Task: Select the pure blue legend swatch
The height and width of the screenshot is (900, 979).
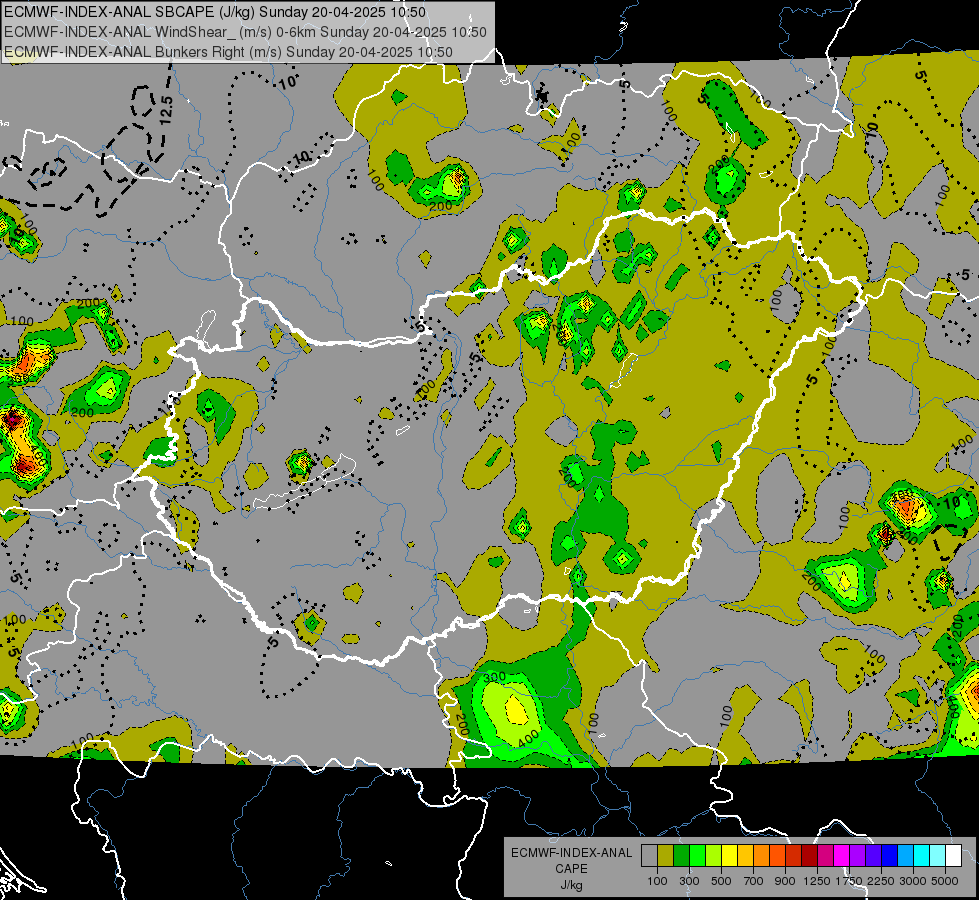Action: pos(890,856)
